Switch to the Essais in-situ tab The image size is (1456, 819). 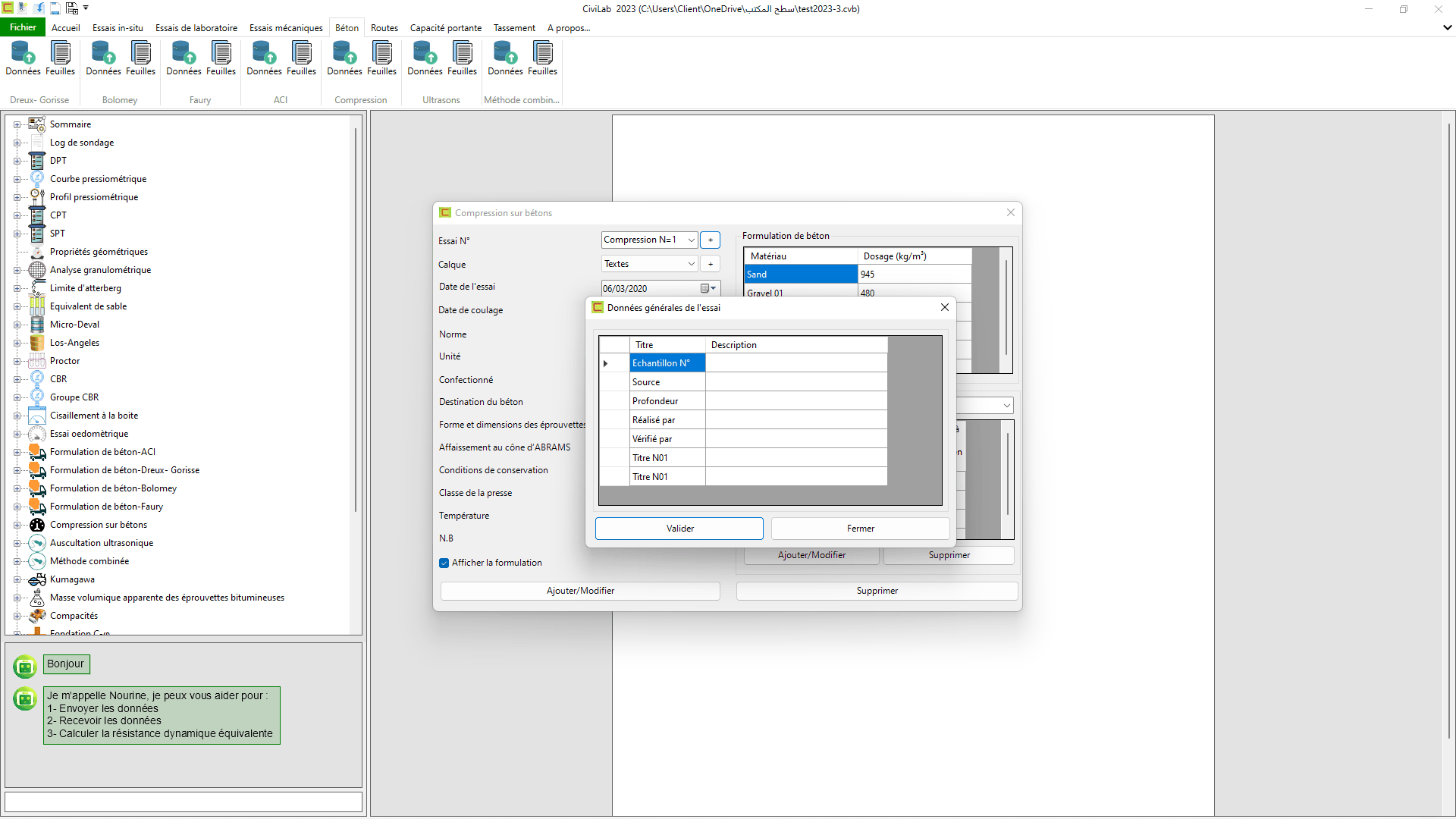point(118,28)
